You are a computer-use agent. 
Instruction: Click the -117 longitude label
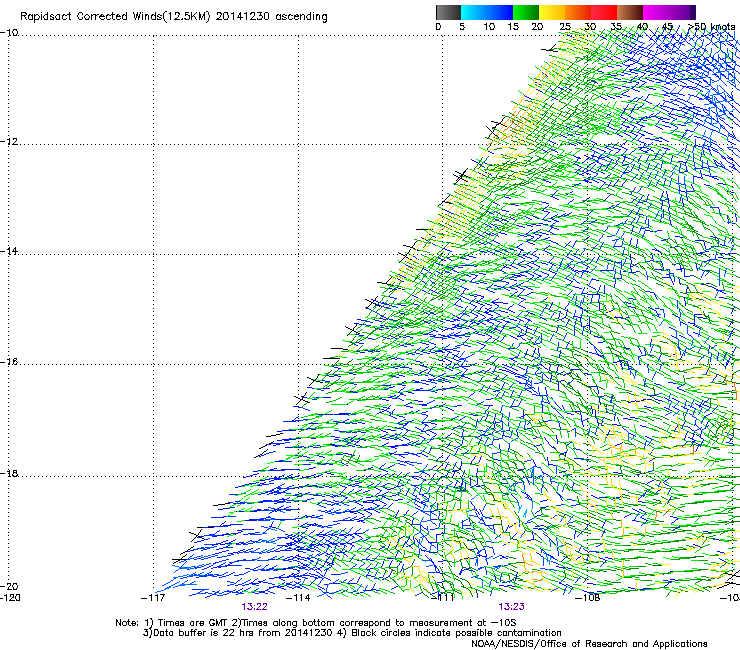[153, 598]
